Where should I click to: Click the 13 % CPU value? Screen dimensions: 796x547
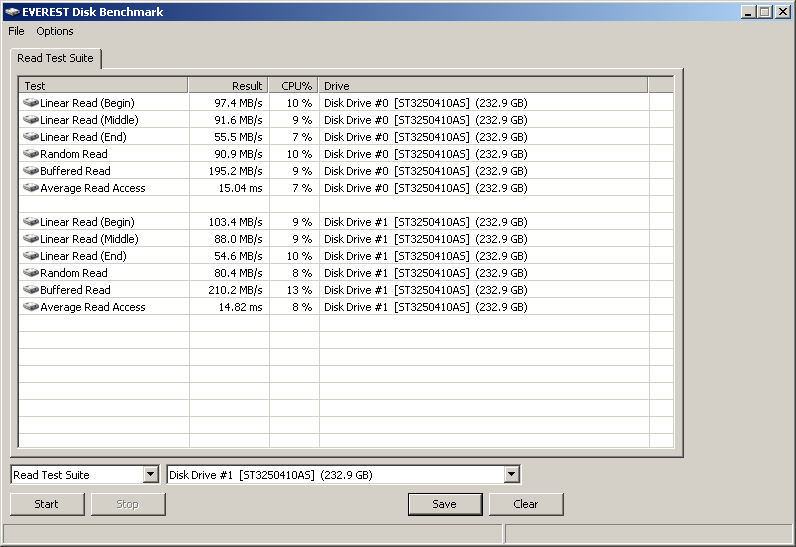click(x=300, y=290)
